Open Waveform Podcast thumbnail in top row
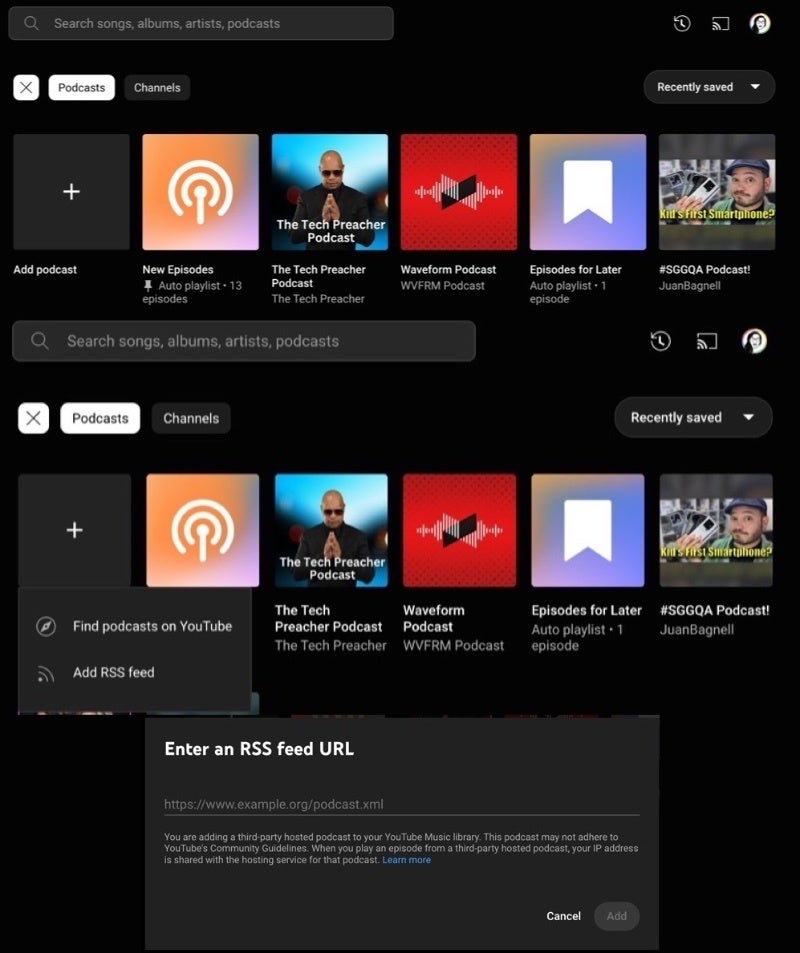 click(458, 191)
